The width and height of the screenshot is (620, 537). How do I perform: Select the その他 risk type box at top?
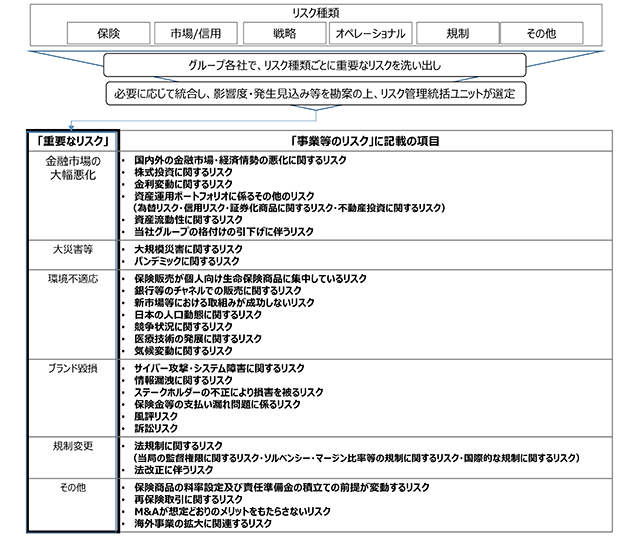tap(541, 33)
